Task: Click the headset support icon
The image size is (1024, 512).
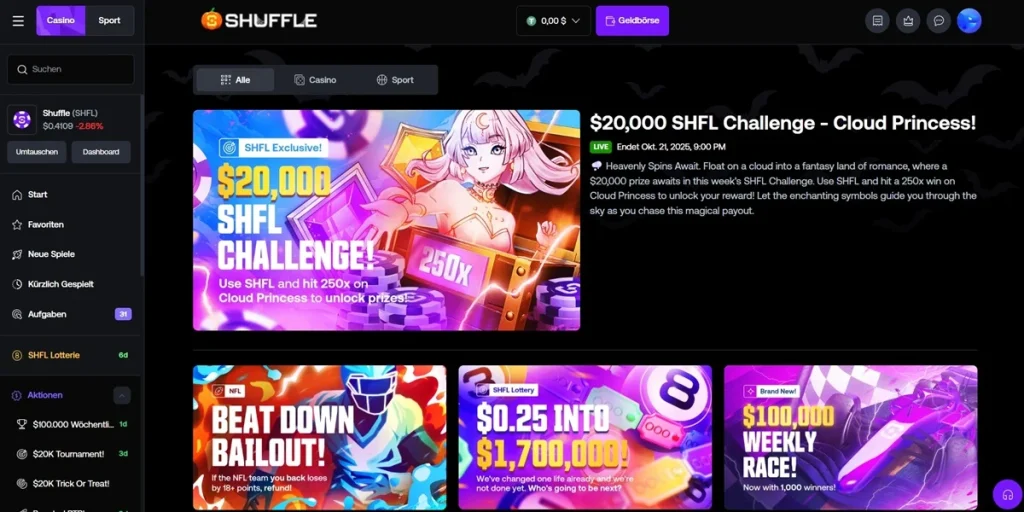Action: [x=1006, y=494]
